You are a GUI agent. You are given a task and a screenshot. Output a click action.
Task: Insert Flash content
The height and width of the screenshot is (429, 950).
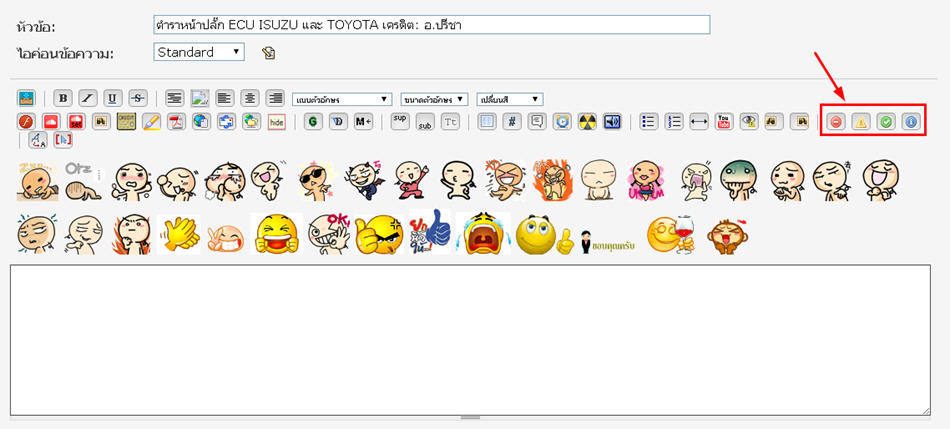tap(26, 122)
